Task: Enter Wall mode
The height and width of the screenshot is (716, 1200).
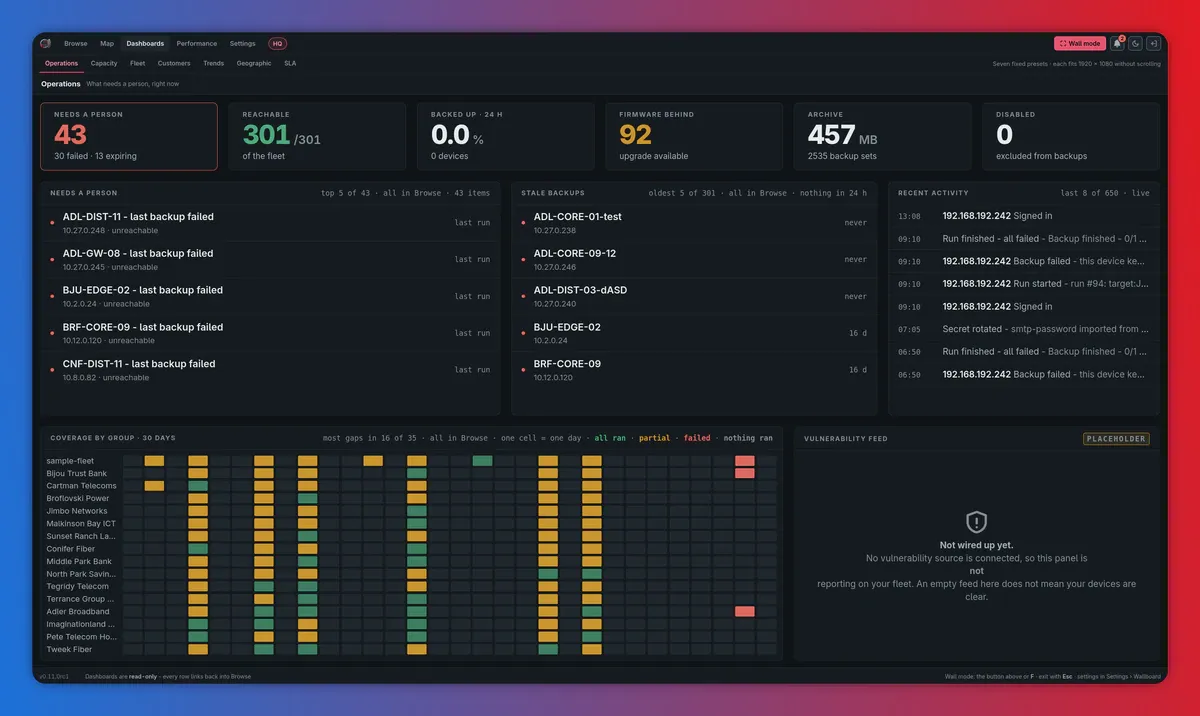Action: 1080,43
